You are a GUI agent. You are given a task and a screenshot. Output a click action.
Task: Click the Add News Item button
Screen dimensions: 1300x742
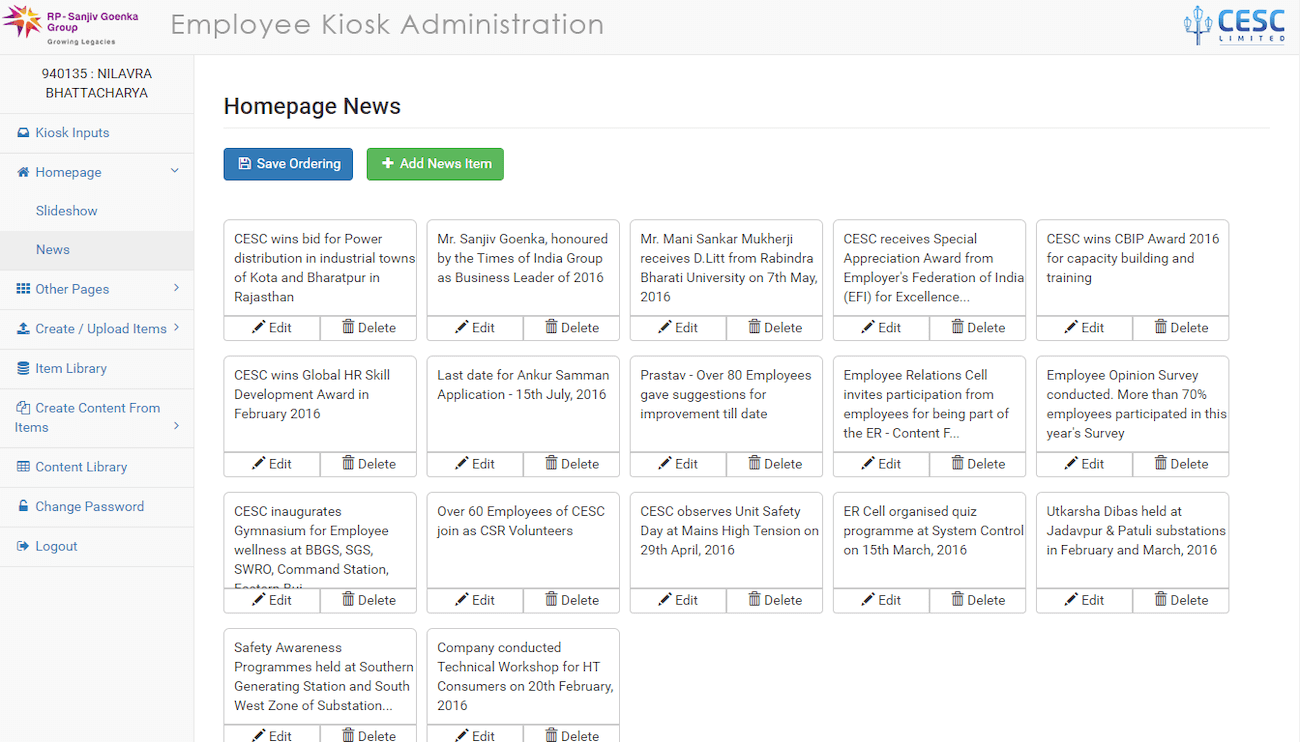(435, 164)
